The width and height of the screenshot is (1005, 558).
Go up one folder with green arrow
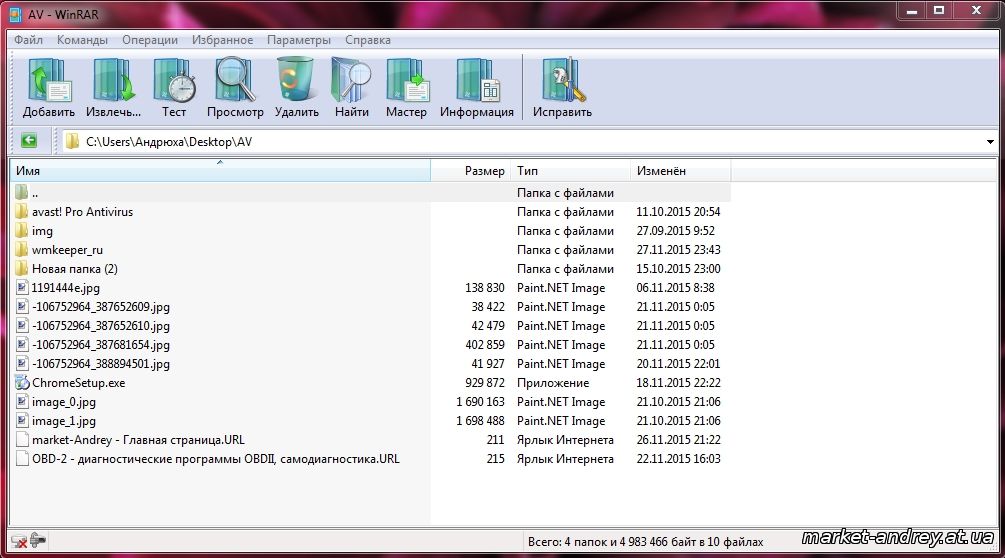tap(28, 141)
